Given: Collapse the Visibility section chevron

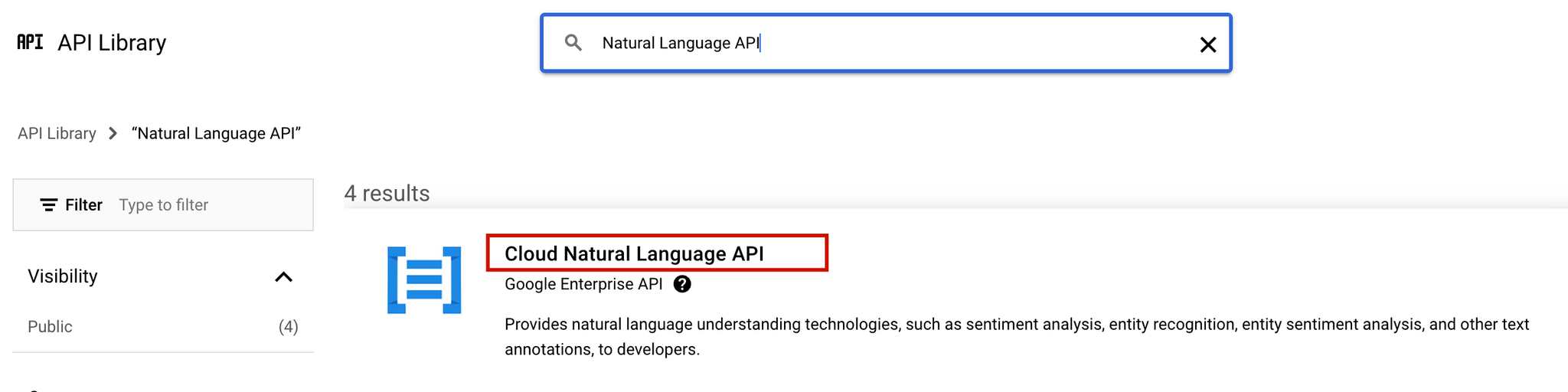Looking at the screenshot, I should [x=283, y=276].
